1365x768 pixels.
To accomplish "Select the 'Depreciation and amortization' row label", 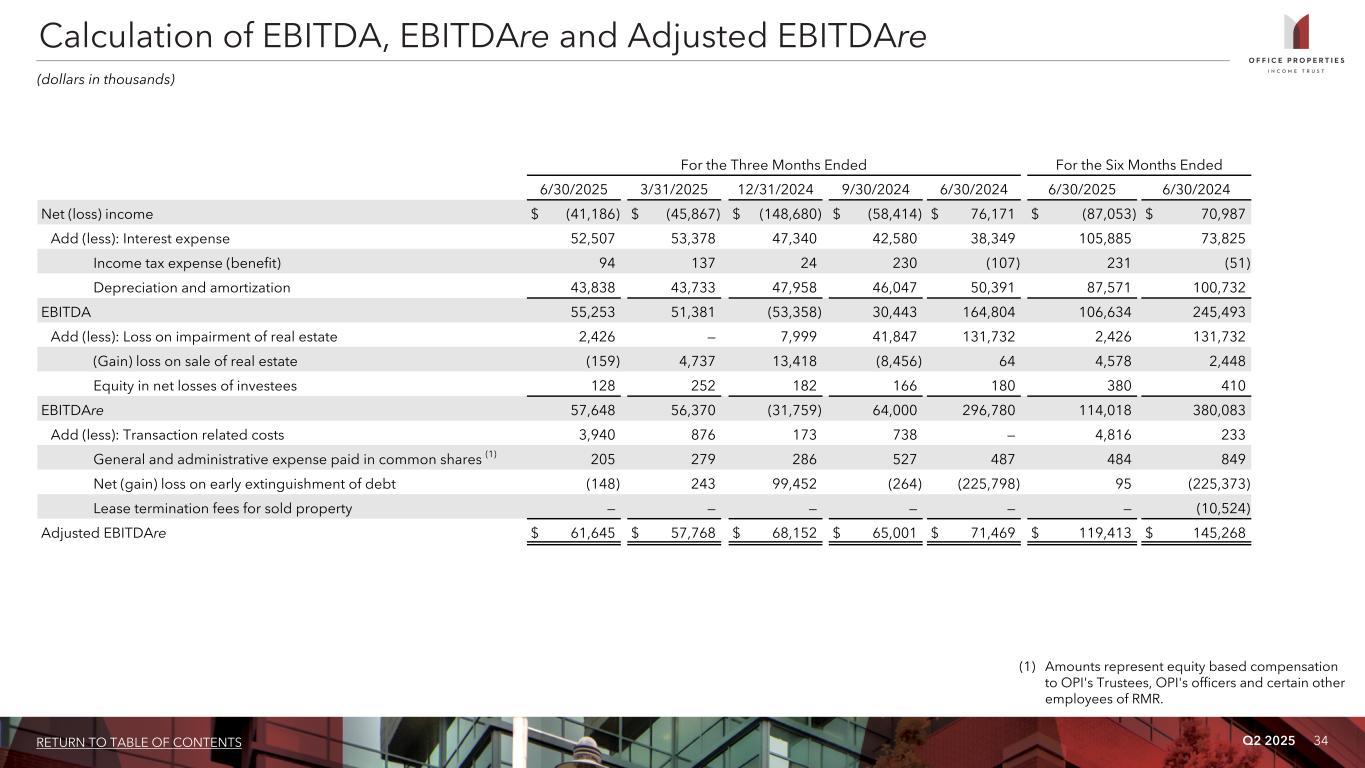I will point(192,287).
